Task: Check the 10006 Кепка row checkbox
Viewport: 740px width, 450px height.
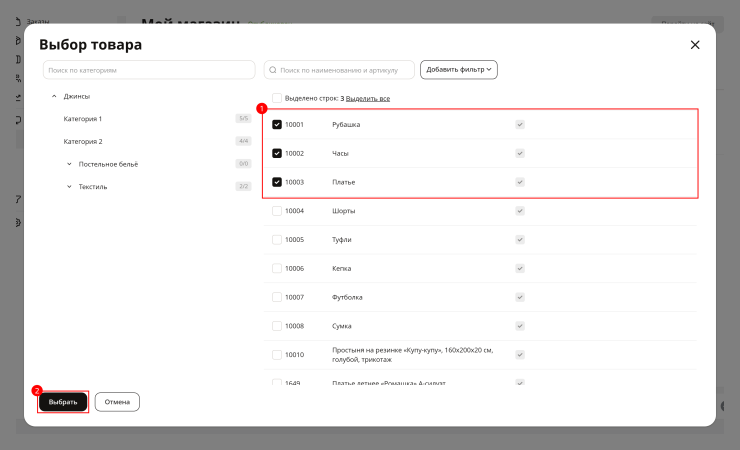Action: 277,268
